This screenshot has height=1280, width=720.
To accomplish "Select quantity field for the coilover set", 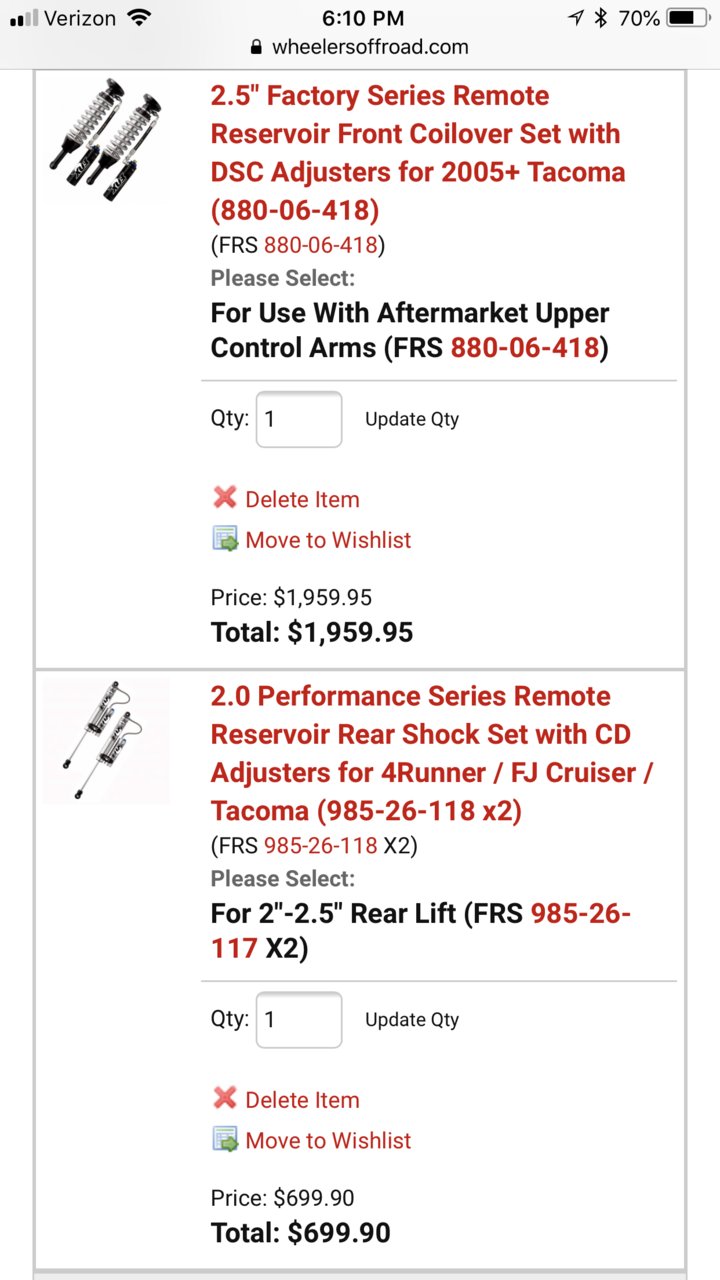I will pos(299,419).
